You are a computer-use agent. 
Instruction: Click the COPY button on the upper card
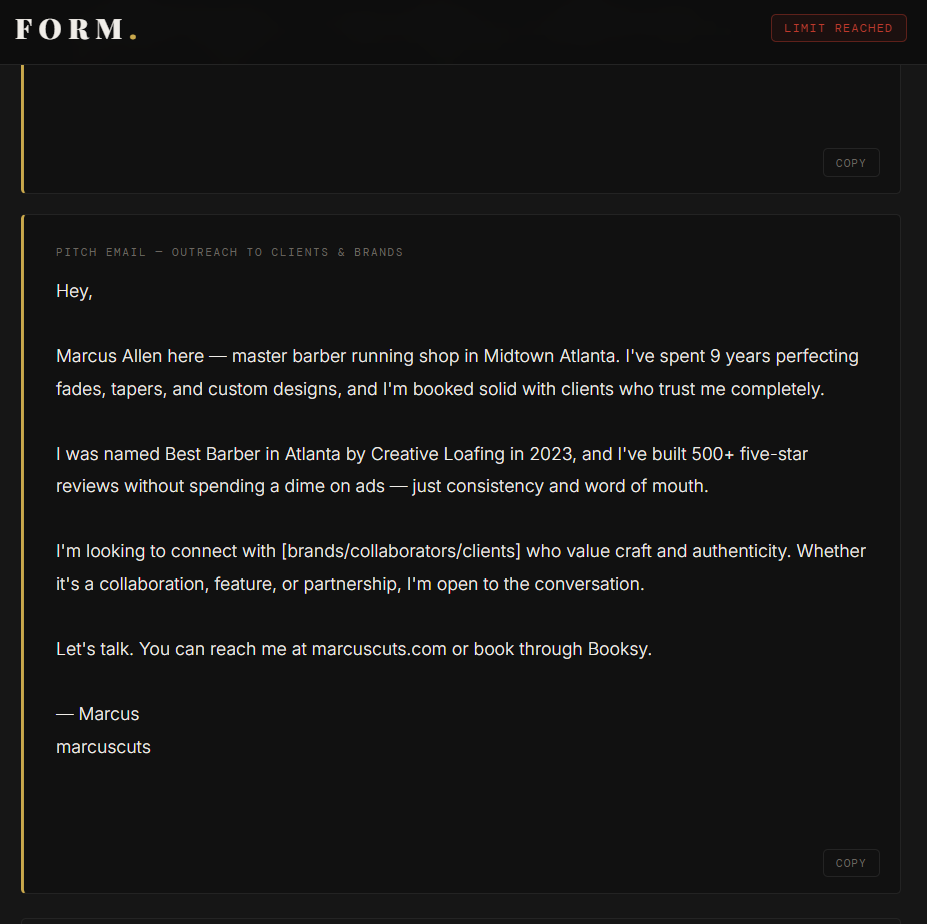click(x=850, y=162)
